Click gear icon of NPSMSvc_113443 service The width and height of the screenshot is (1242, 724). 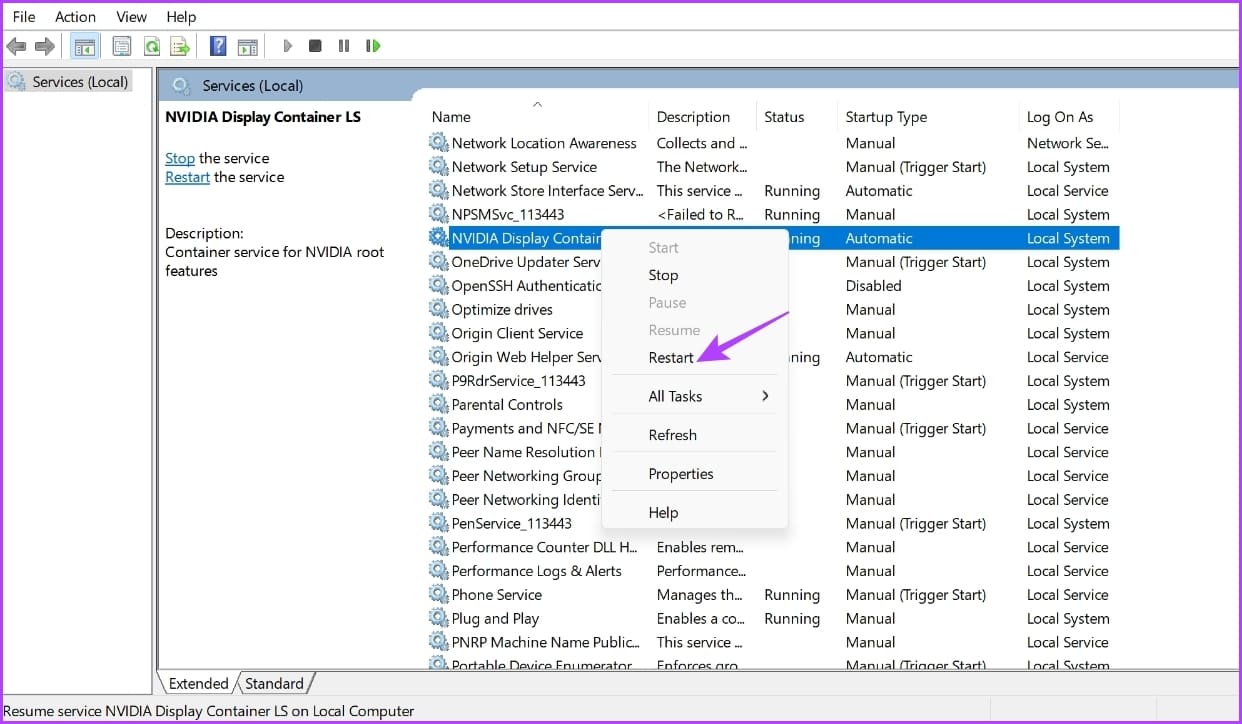438,214
